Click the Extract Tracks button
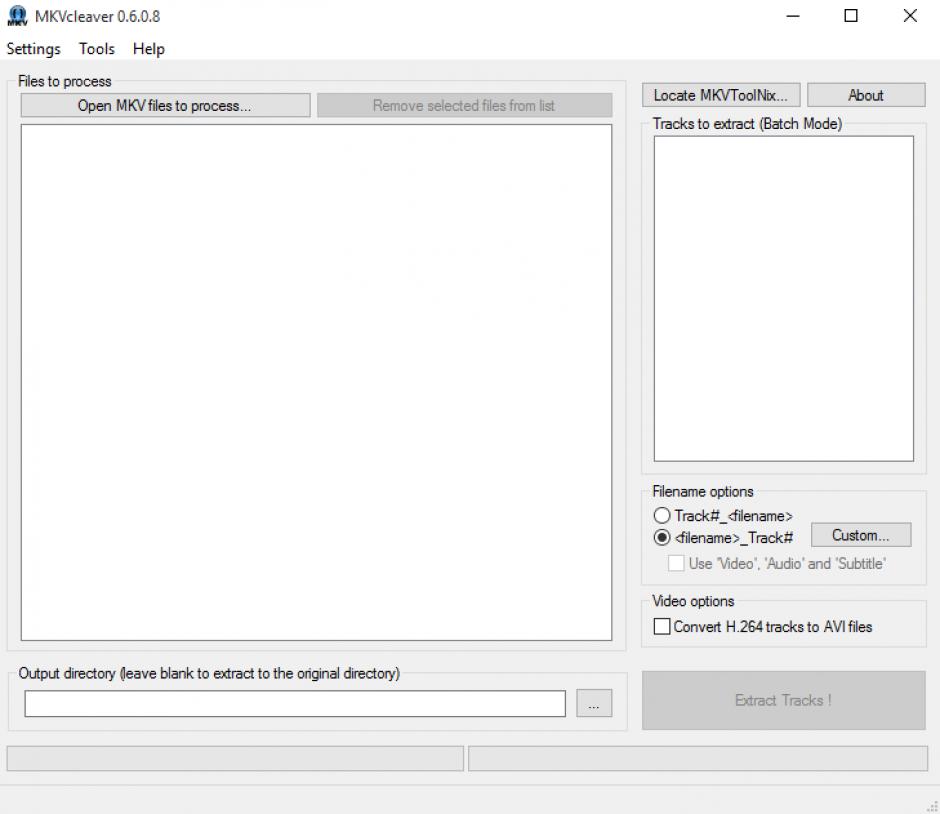 point(784,700)
